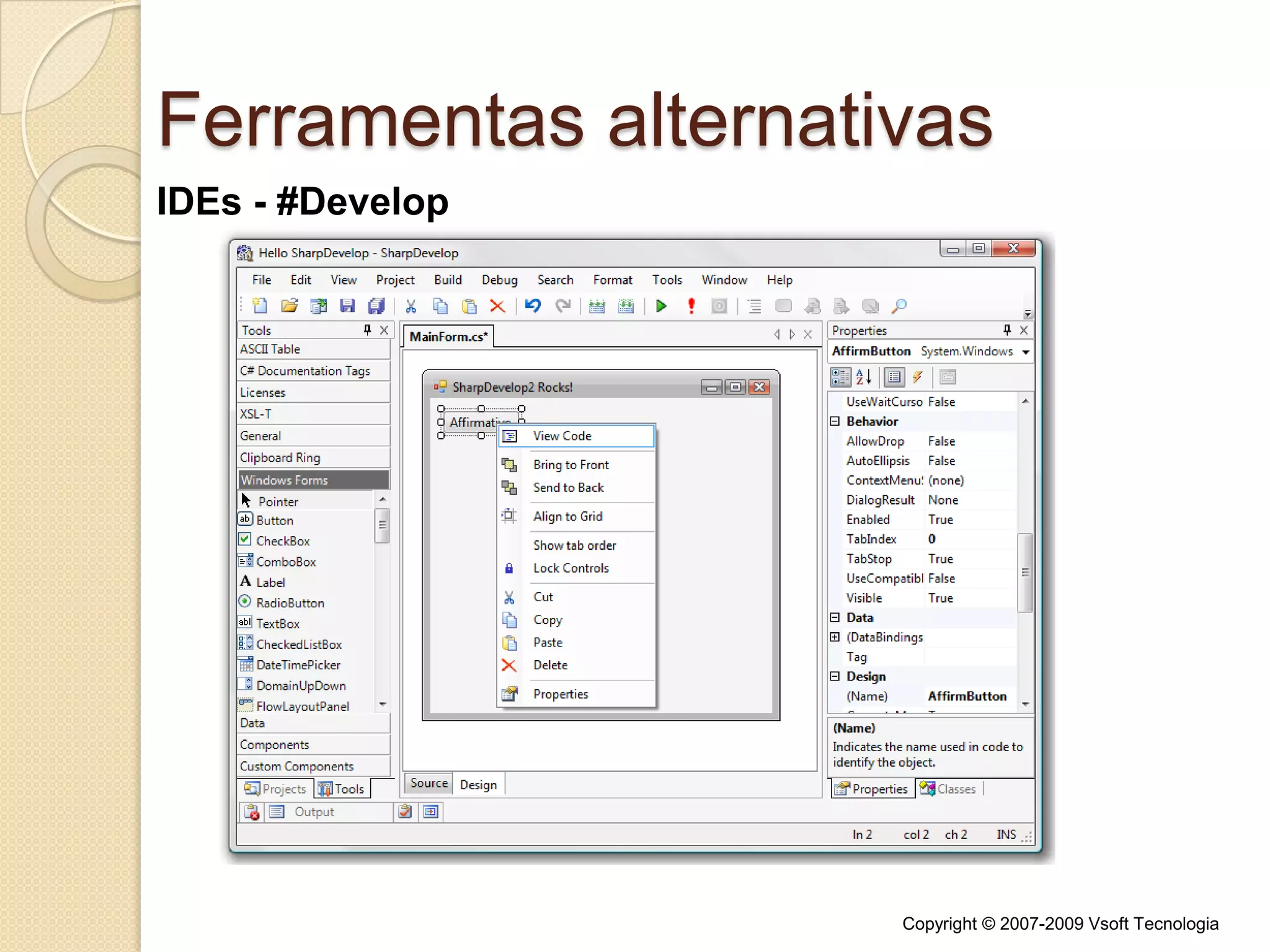This screenshot has width=1270, height=952.
Task: Choose Lock Controls in context menu
Action: (577, 568)
